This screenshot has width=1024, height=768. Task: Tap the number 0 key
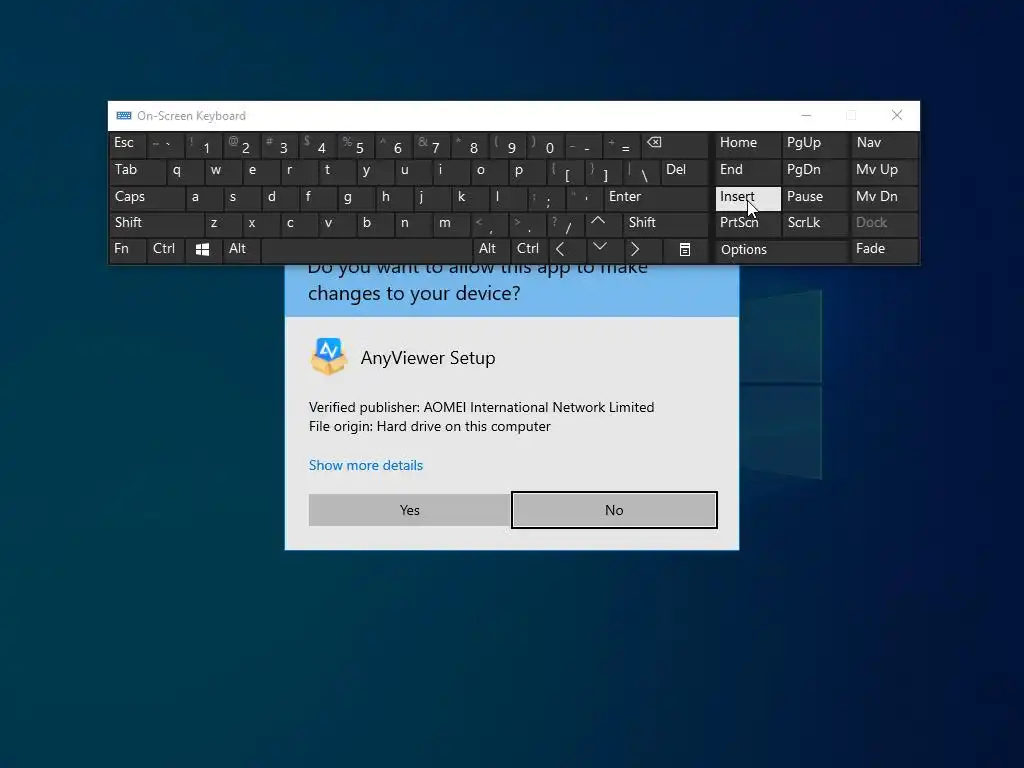[x=546, y=144]
